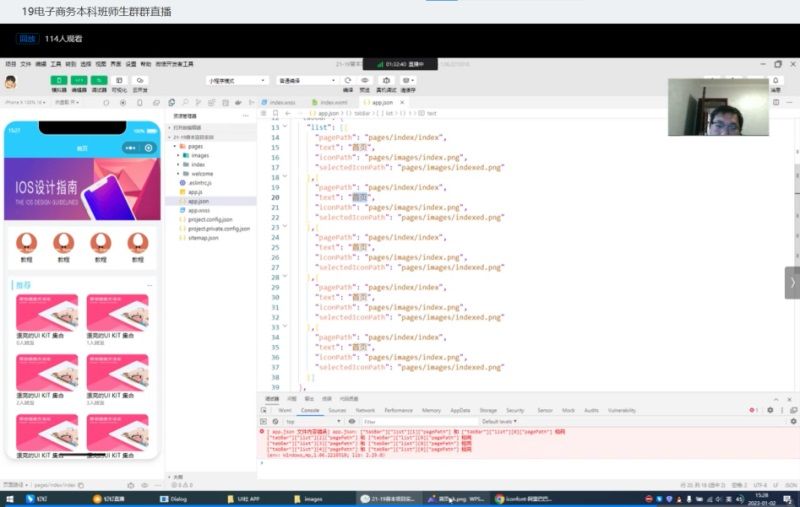This screenshot has height=507, width=800.
Task: Click the 编译 compile refresh icon
Action: coord(348,80)
